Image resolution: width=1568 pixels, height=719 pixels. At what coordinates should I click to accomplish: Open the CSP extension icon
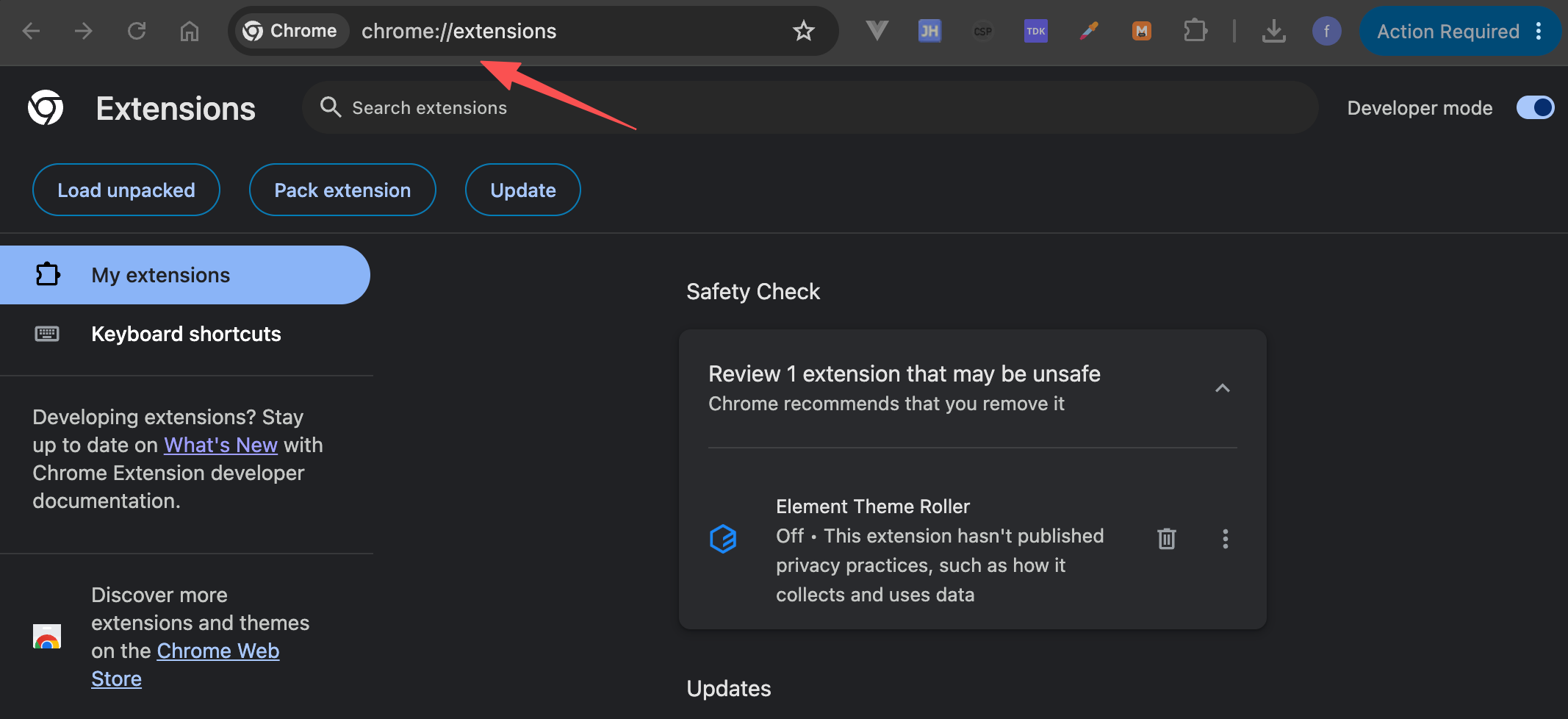click(x=982, y=31)
